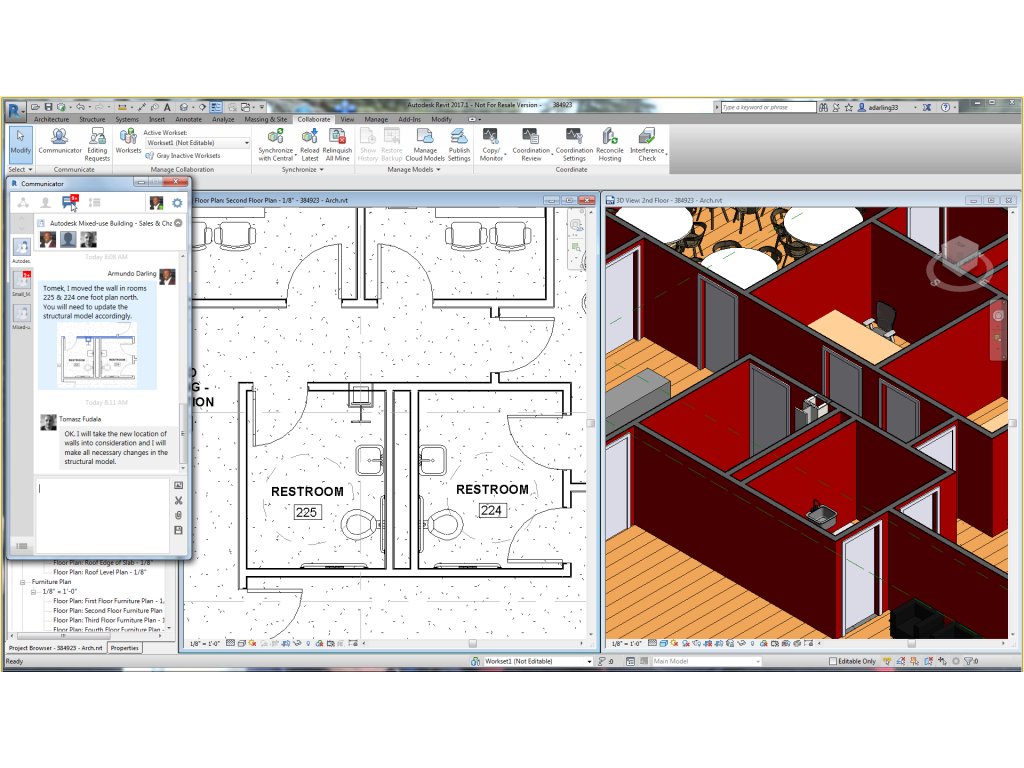Open the contacts icon in Communicator
Viewport: 1024px width, 768px height.
pyautogui.click(x=45, y=202)
